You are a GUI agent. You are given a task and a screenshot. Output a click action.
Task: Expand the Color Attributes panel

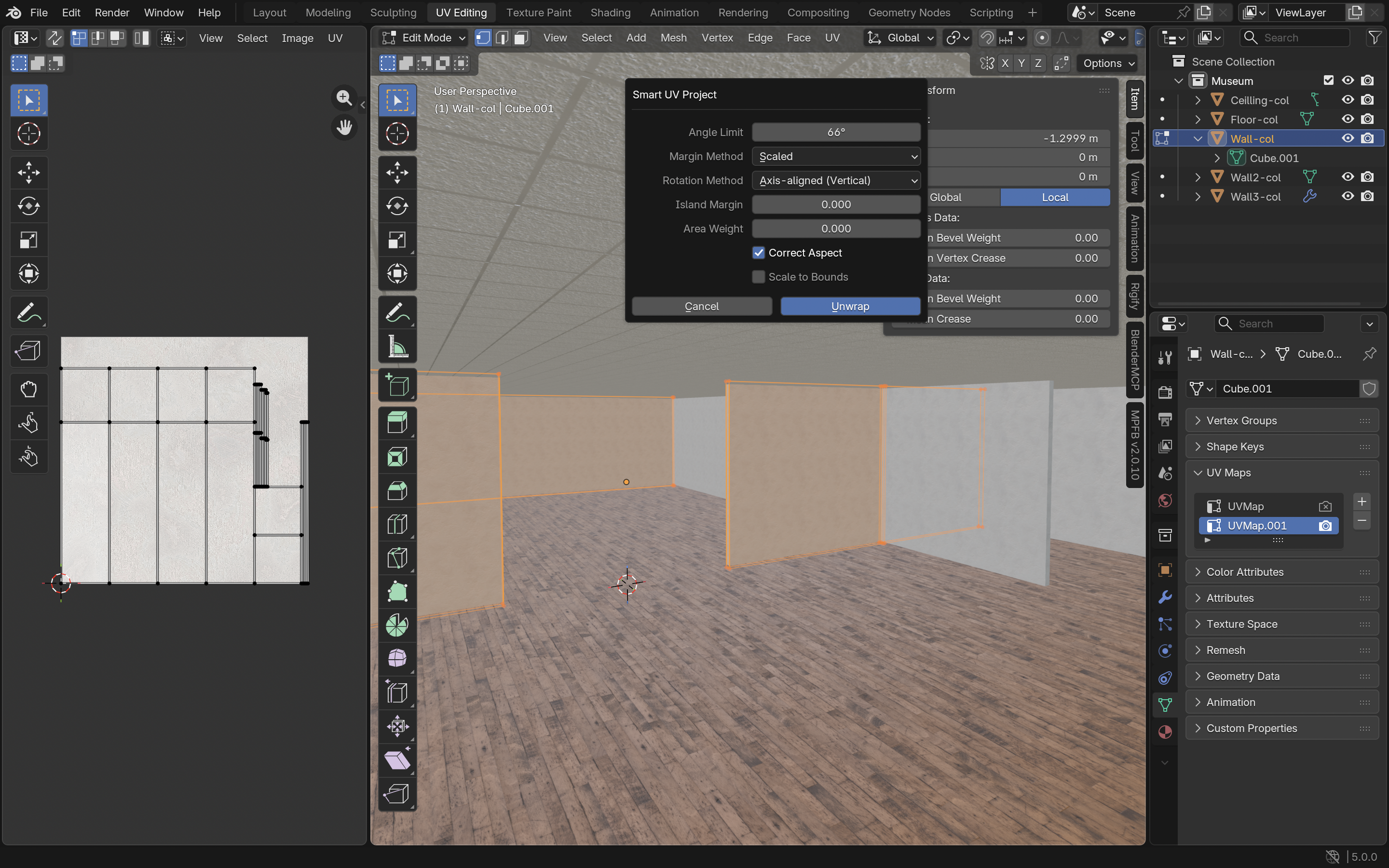pos(1244,572)
